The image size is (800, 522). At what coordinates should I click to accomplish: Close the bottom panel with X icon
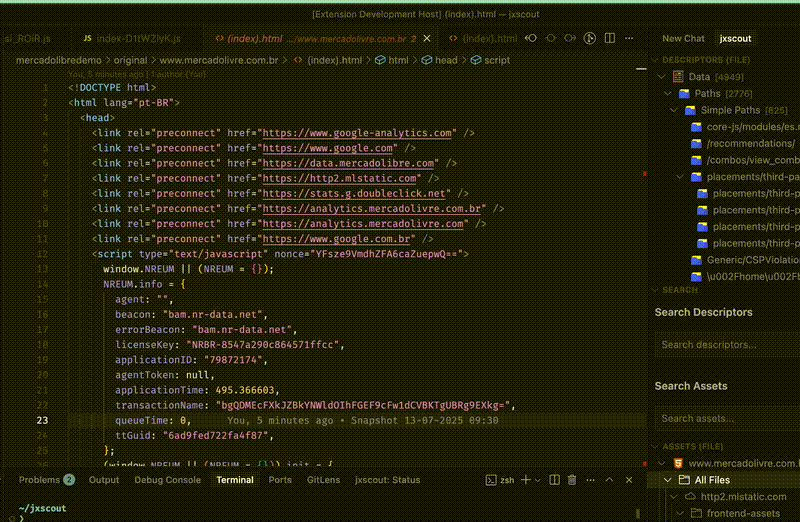pos(629,480)
